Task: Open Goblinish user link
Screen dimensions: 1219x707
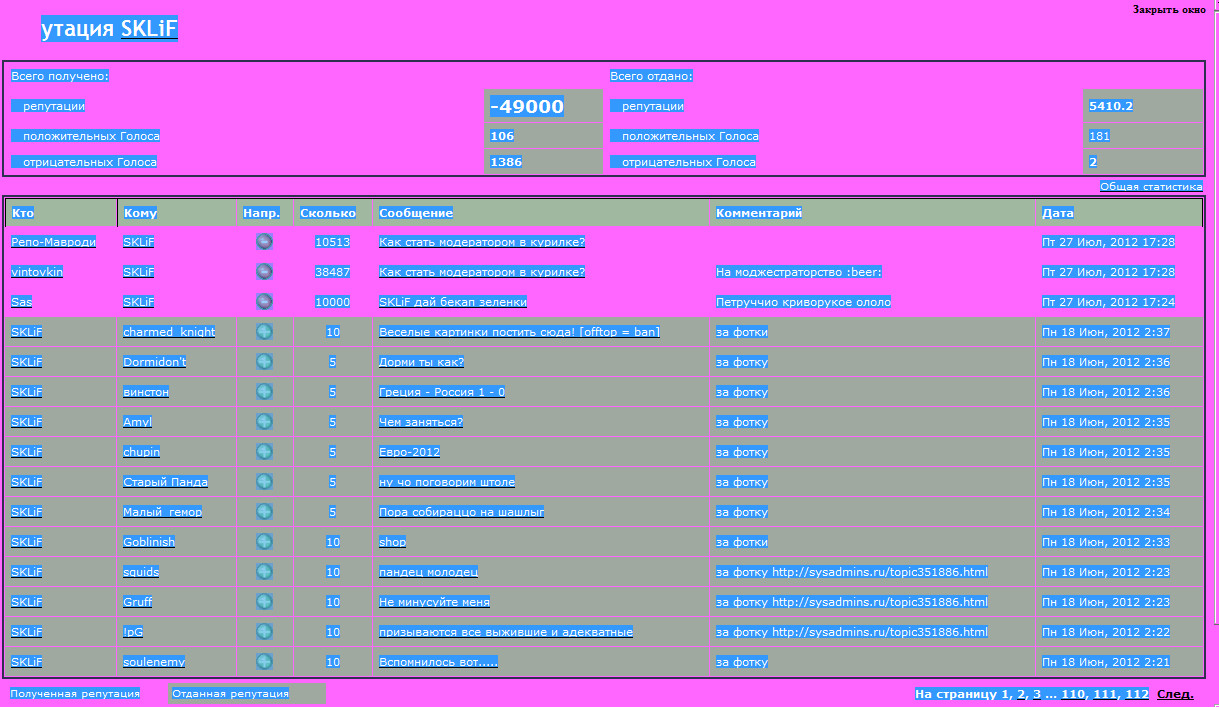Action: [148, 542]
